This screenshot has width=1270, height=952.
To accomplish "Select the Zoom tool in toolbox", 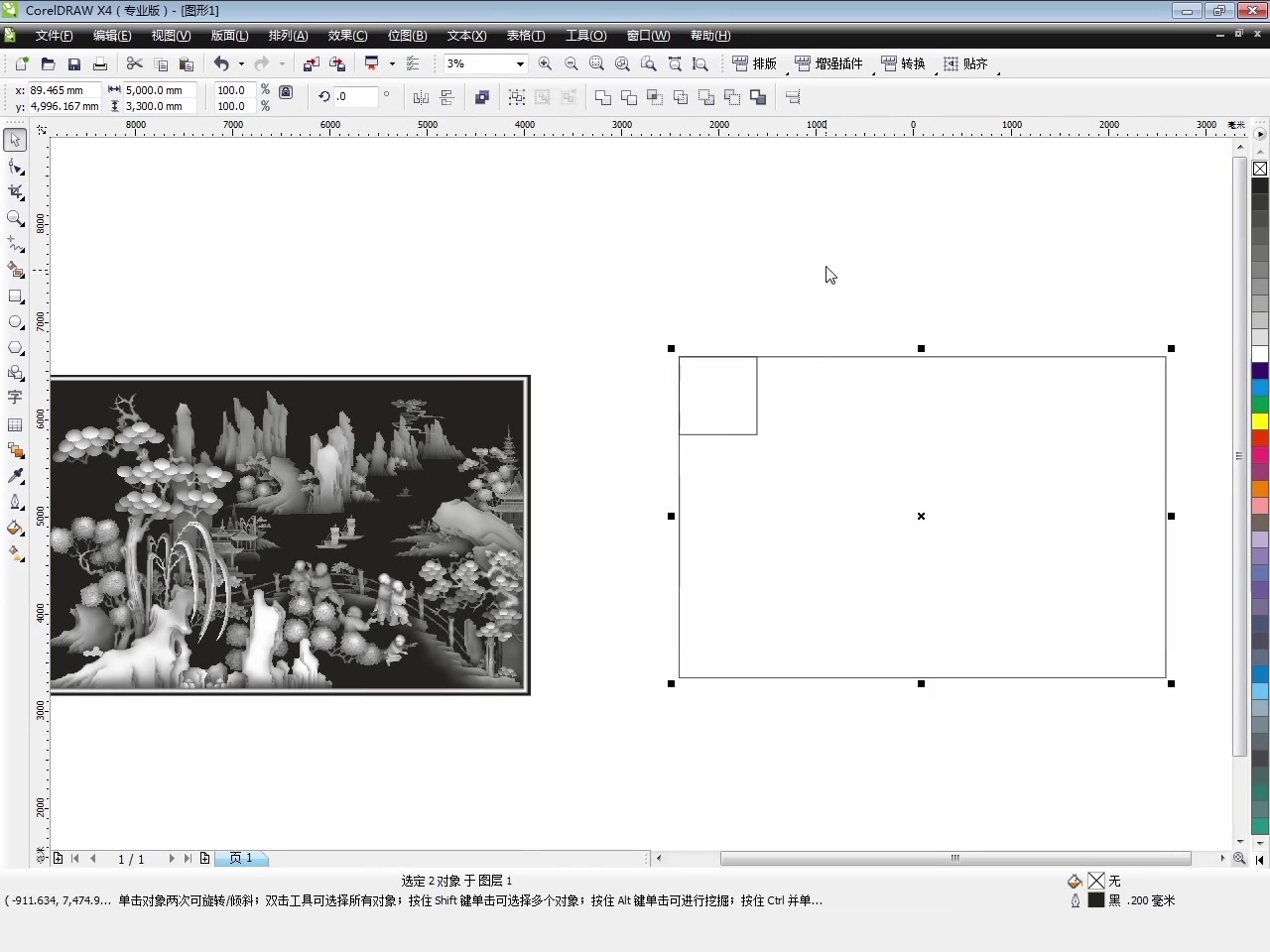I will [x=15, y=218].
